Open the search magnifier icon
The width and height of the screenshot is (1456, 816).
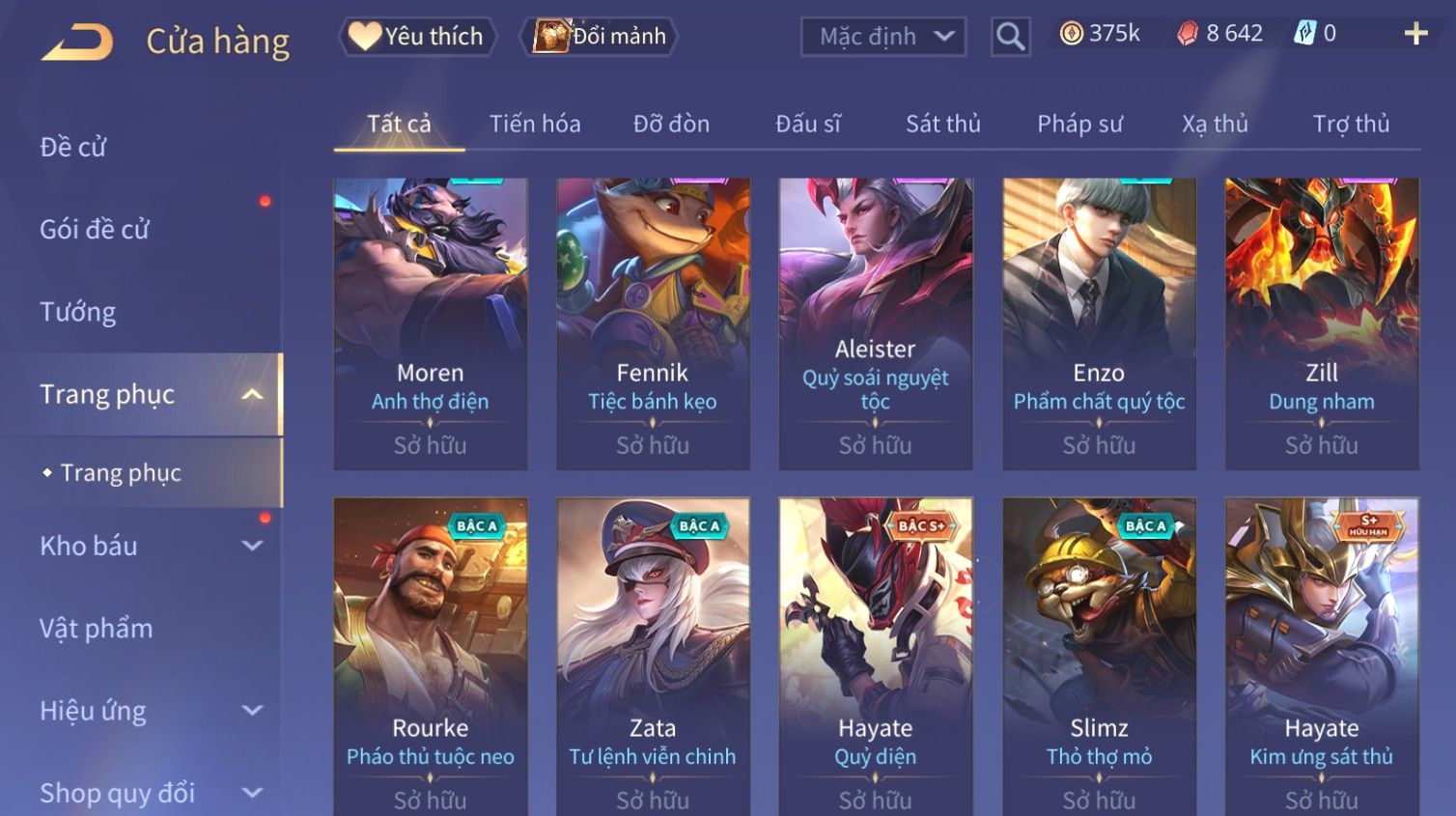point(1010,37)
